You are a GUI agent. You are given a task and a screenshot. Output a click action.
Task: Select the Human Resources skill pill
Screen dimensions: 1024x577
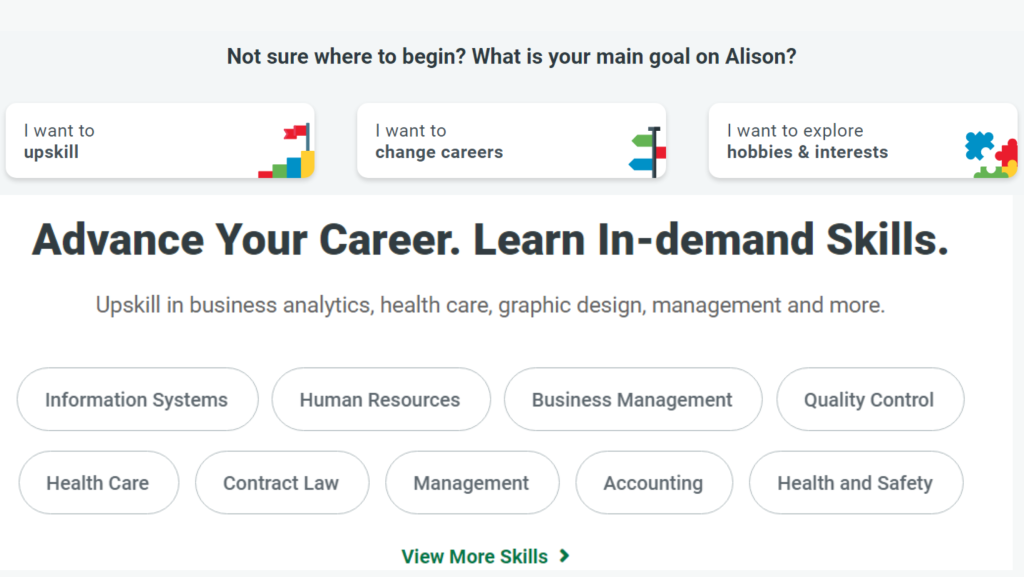click(381, 399)
